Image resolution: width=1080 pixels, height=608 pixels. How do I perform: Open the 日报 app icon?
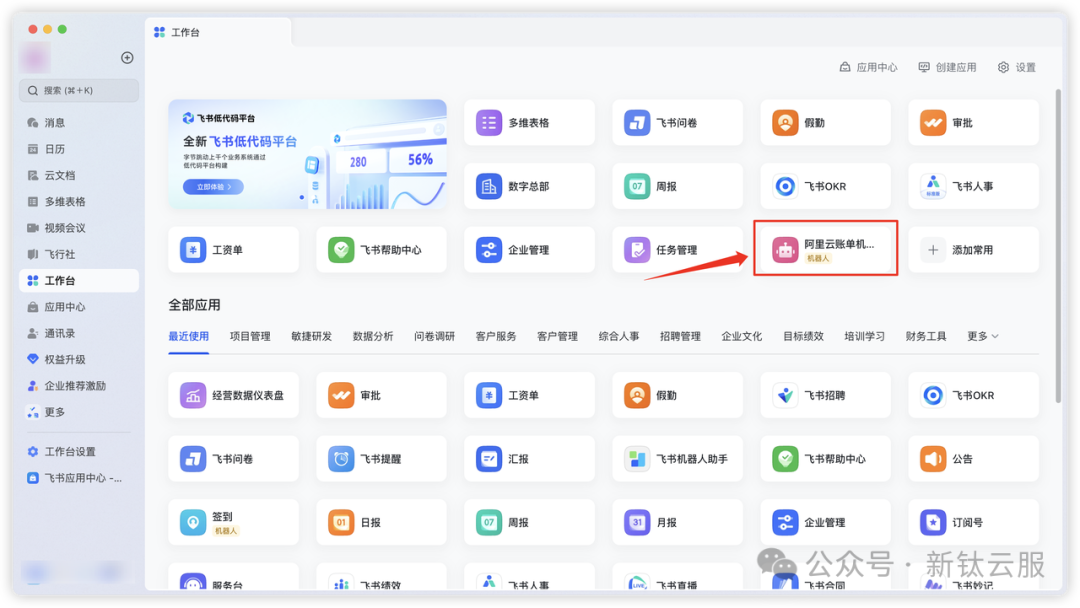pos(341,523)
